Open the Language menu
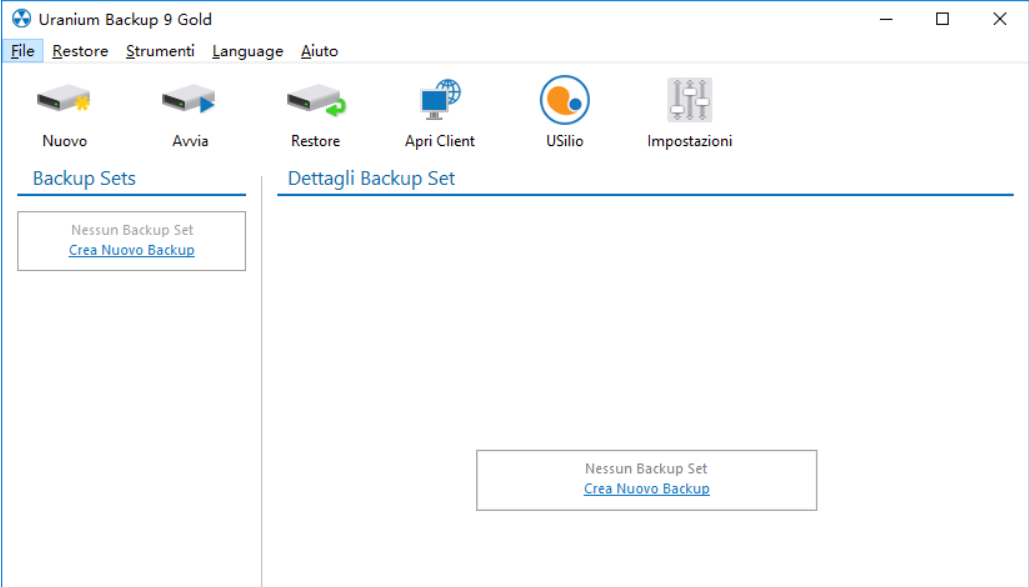The width and height of the screenshot is (1029, 587). [247, 51]
